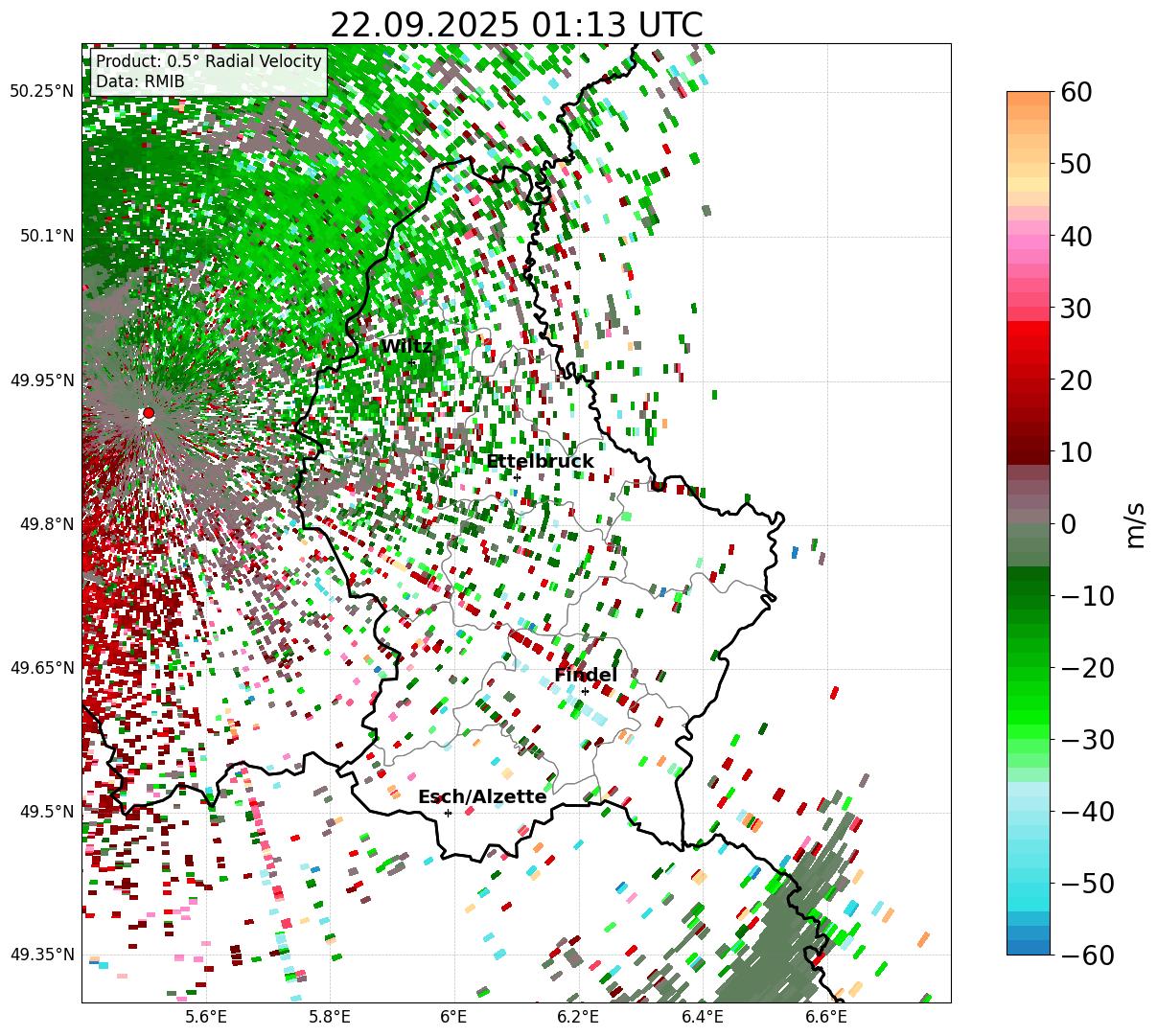Click the 6°E longitude label
The height and width of the screenshot is (1036, 1157).
[x=453, y=1018]
